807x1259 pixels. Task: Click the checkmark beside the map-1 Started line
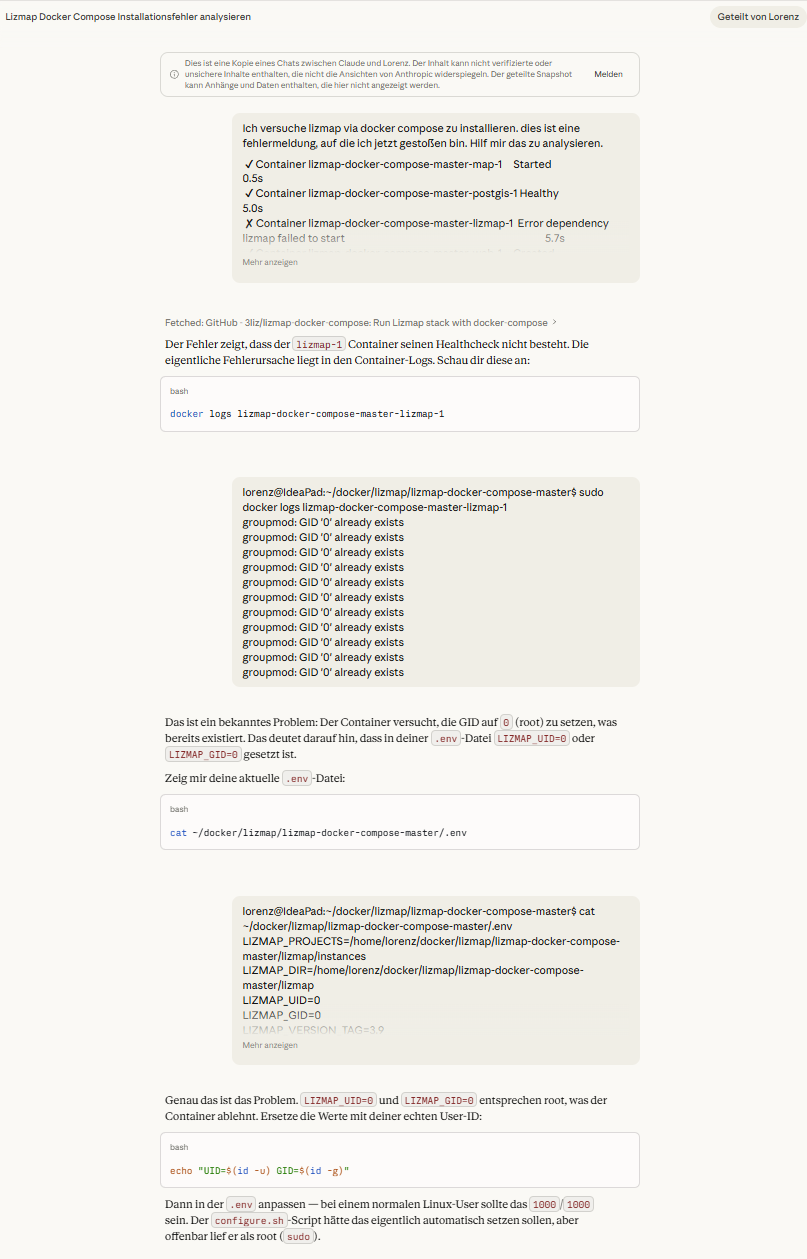click(x=248, y=164)
